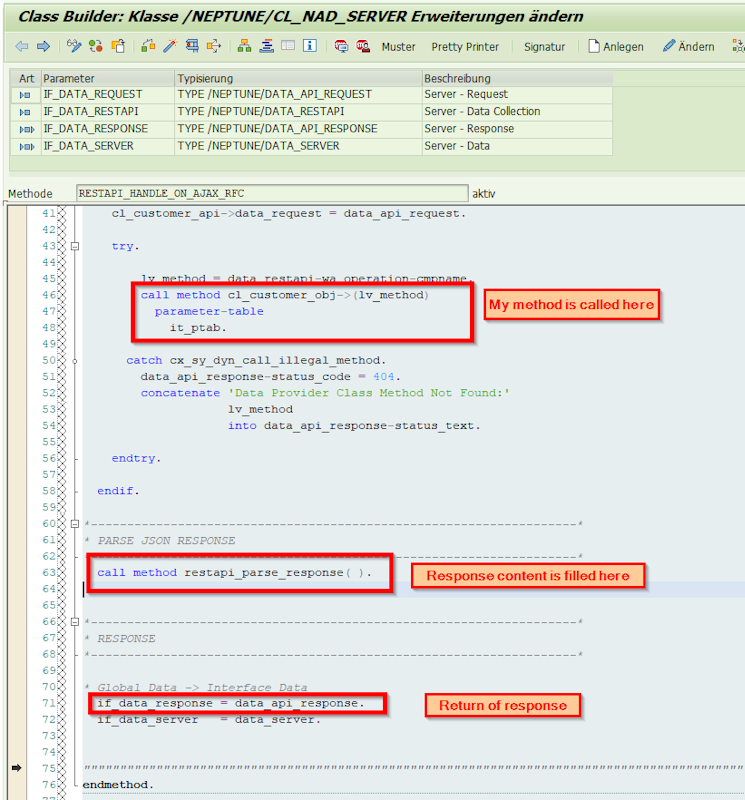
Task: Click the back navigation arrow icon
Action: click(x=21, y=46)
